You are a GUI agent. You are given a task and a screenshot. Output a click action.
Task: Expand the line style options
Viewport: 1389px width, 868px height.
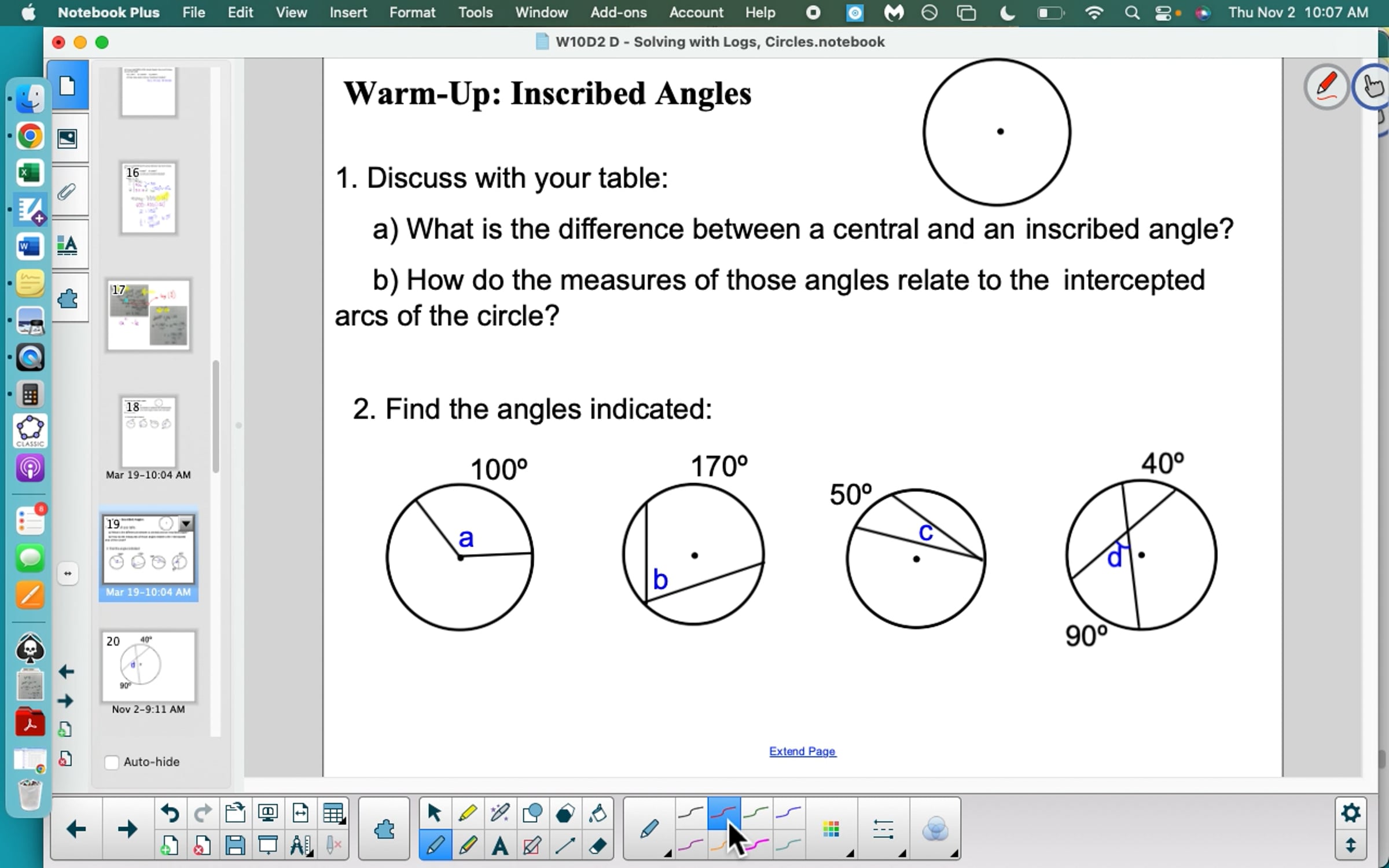tap(884, 829)
